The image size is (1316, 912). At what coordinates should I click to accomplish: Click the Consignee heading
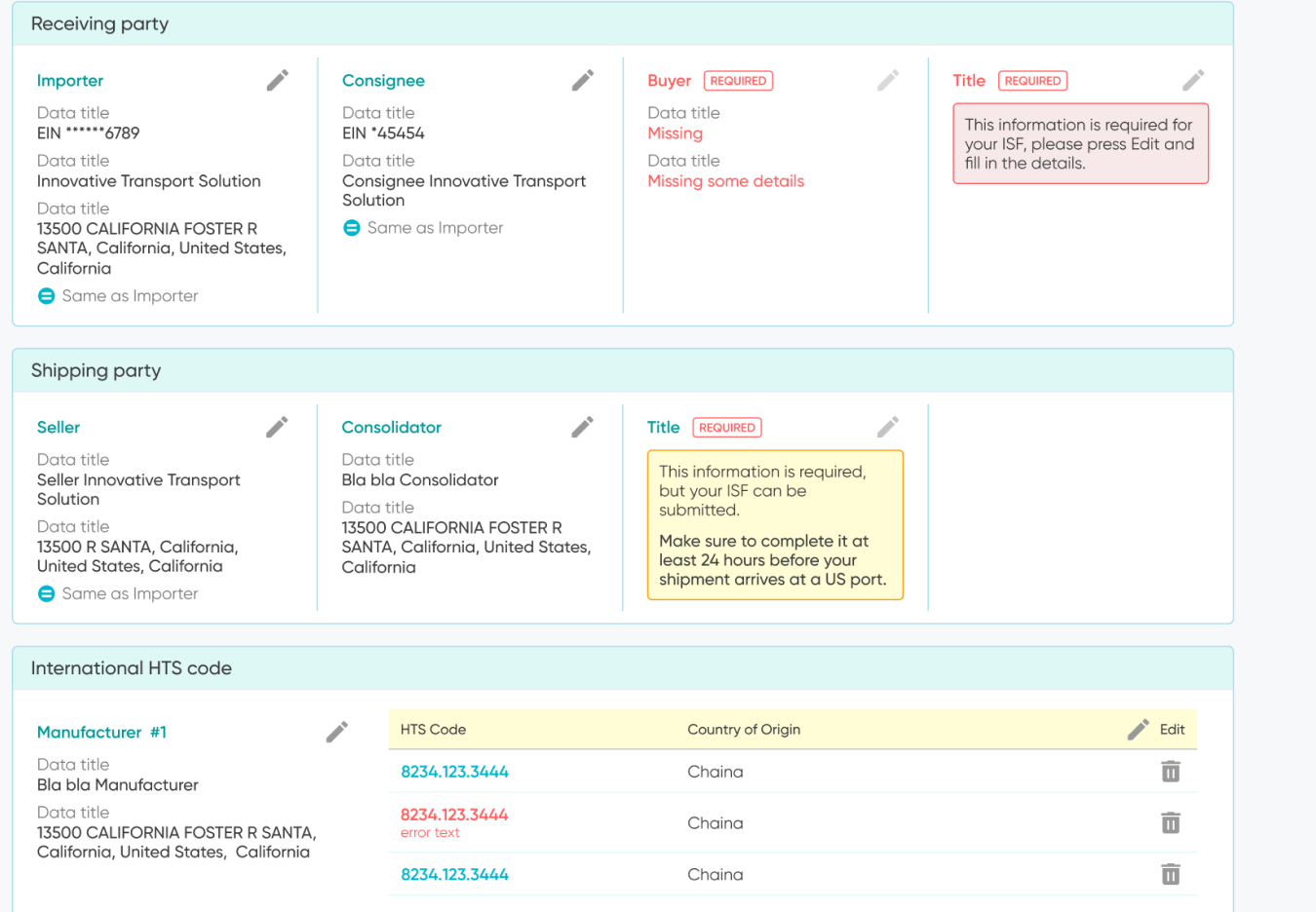coord(383,81)
